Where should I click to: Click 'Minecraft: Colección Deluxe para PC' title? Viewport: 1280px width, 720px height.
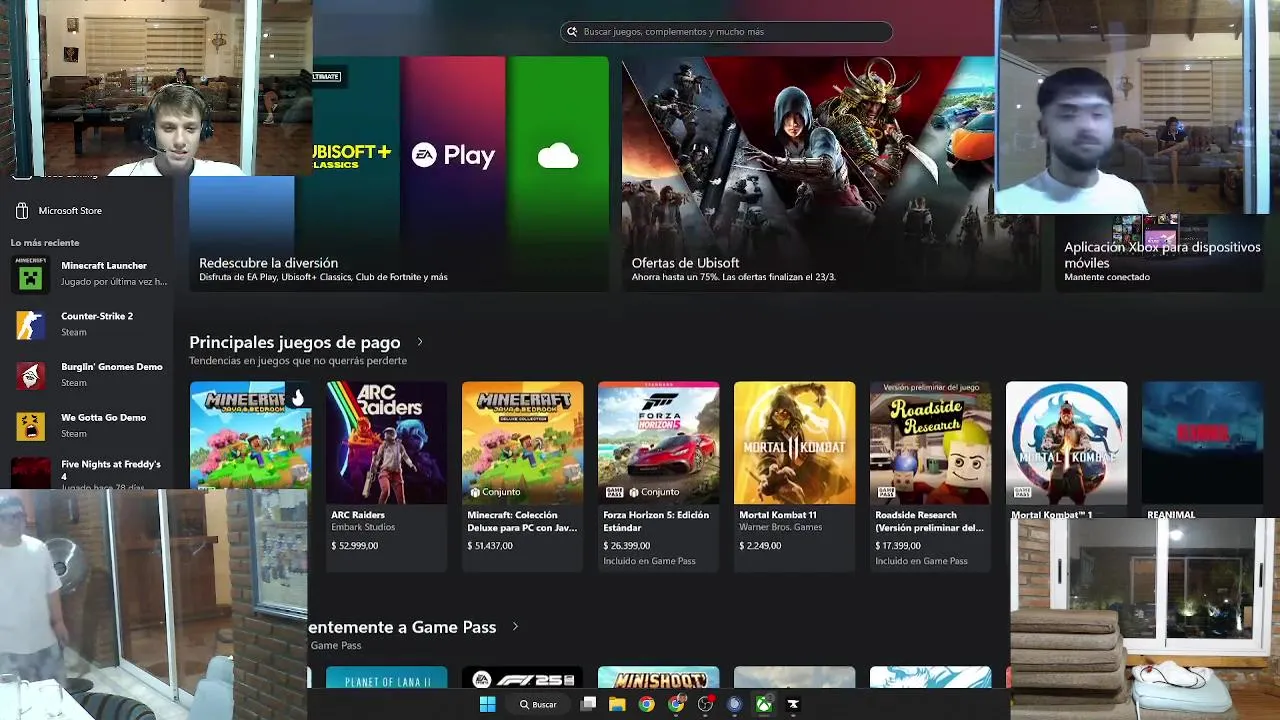[x=522, y=521]
